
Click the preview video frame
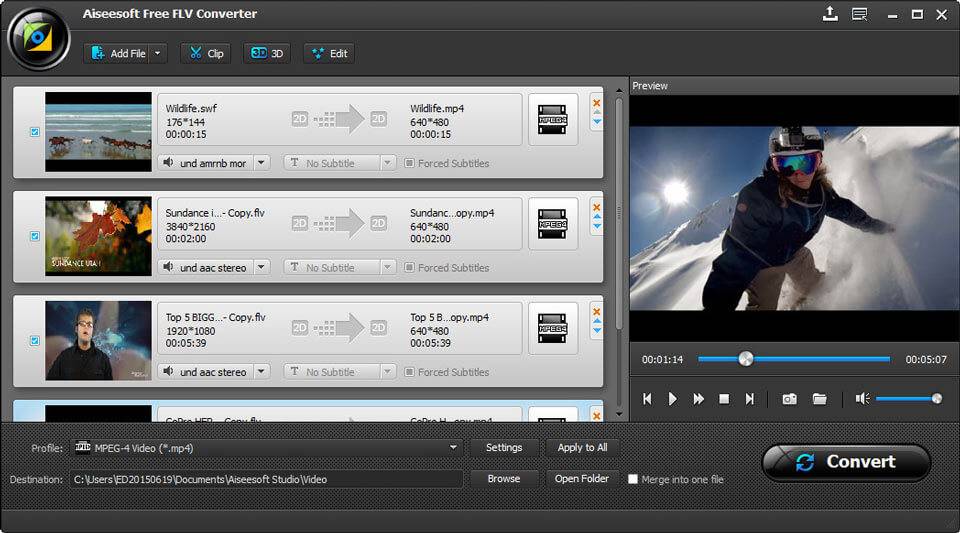pyautogui.click(x=794, y=218)
